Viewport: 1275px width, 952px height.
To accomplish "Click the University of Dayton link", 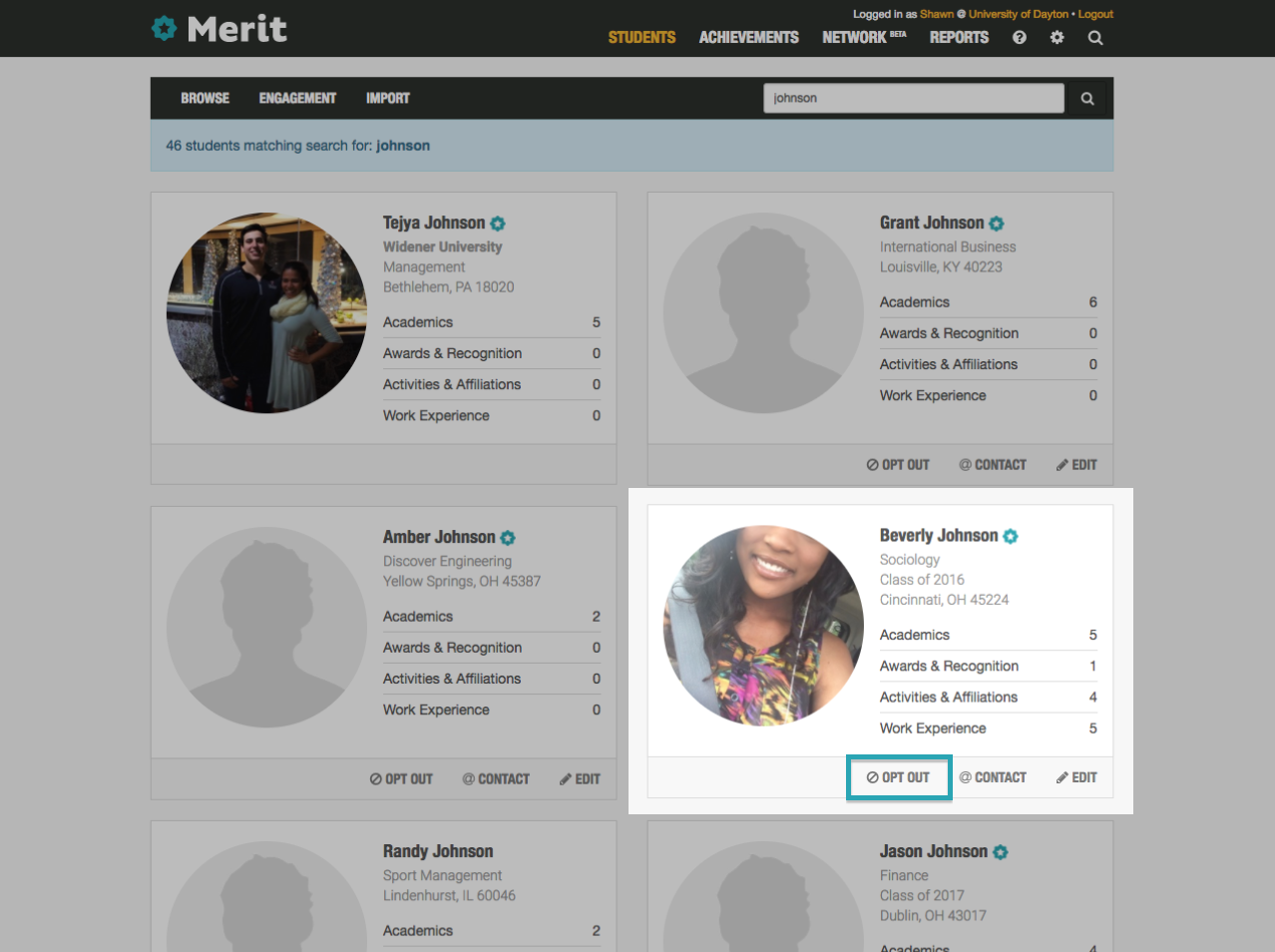I will [x=1018, y=14].
